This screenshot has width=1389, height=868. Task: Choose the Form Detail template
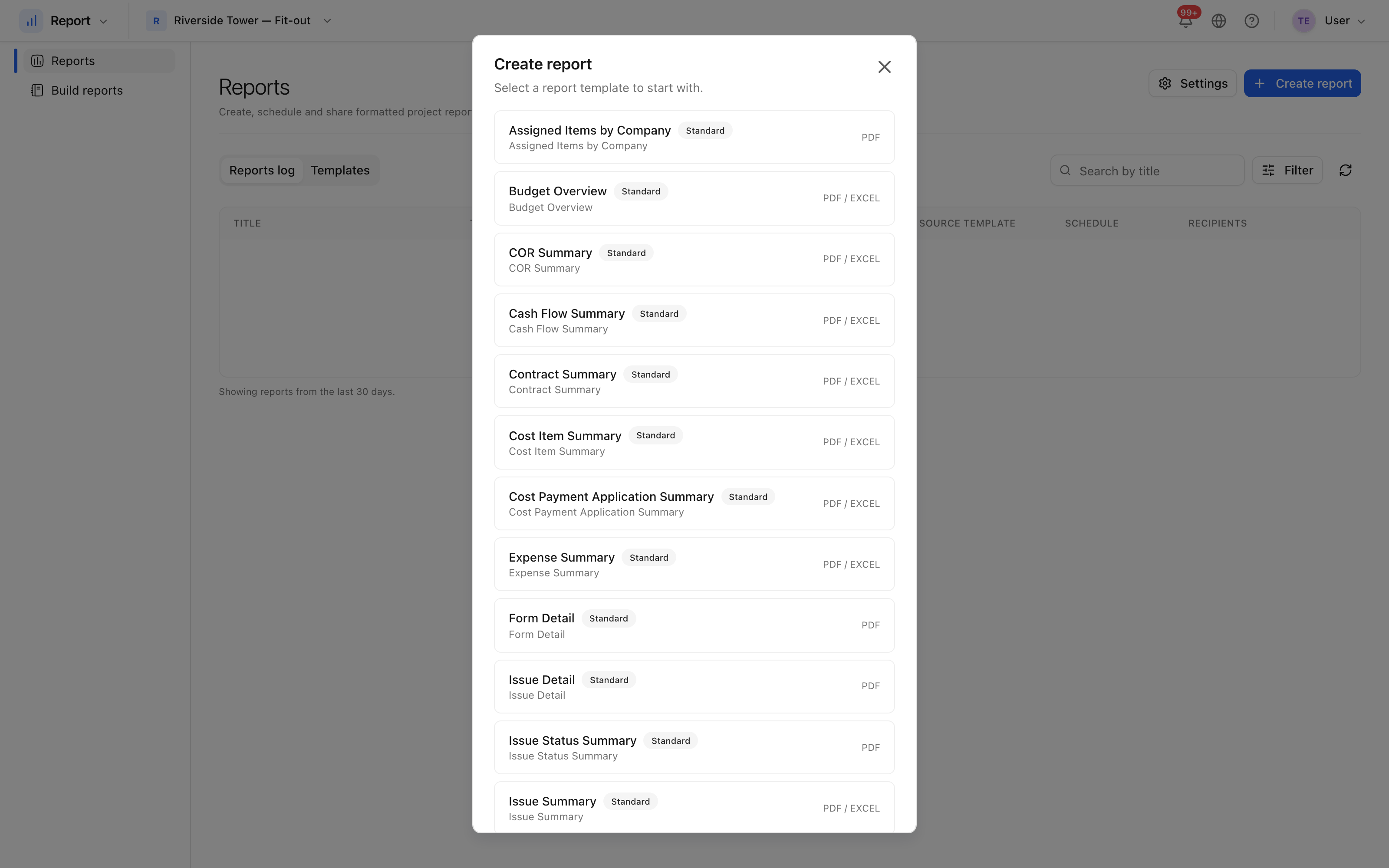click(694, 626)
